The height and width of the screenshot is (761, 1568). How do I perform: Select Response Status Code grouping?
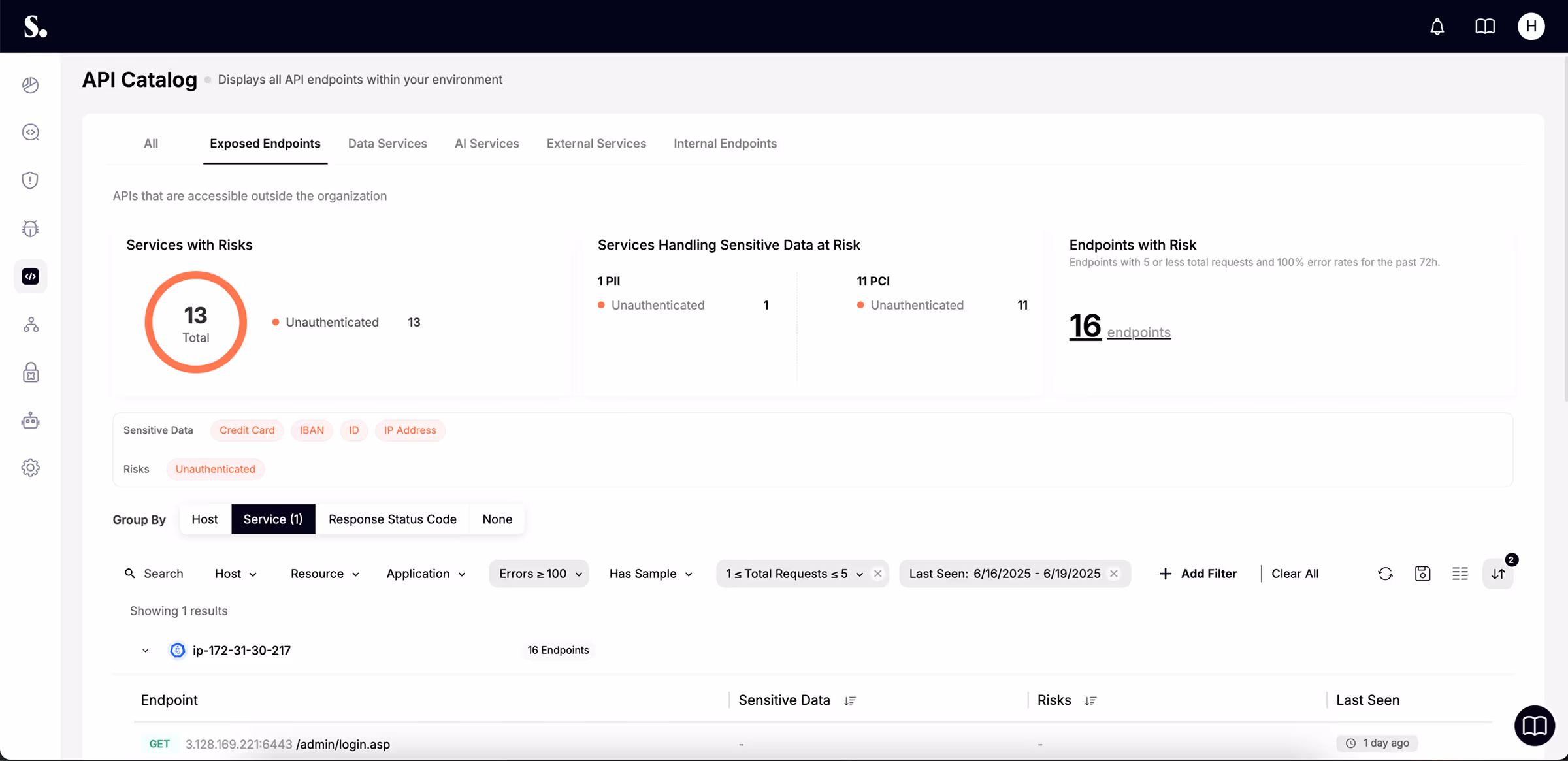click(x=392, y=519)
